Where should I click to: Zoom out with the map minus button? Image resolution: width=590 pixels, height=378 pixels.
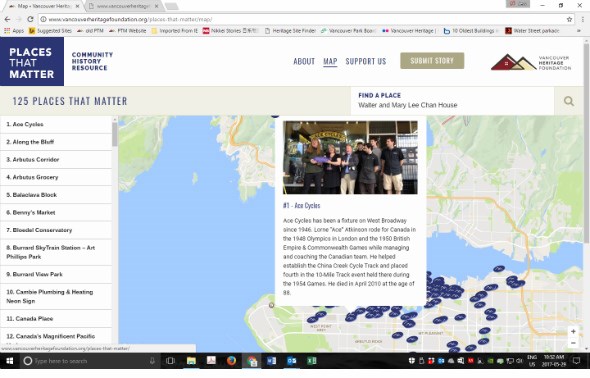[573, 343]
